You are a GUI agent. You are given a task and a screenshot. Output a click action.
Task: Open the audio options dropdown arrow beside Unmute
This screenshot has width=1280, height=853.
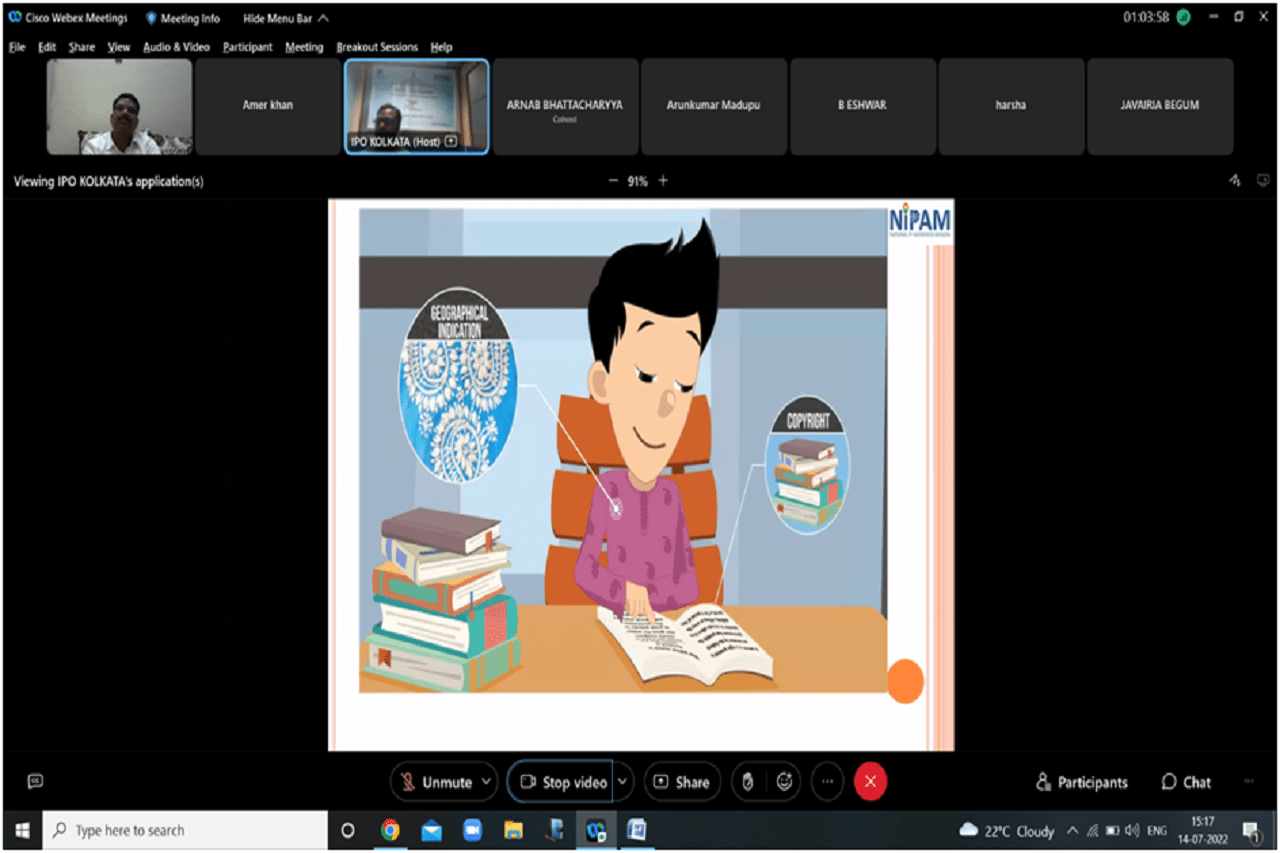pos(487,782)
